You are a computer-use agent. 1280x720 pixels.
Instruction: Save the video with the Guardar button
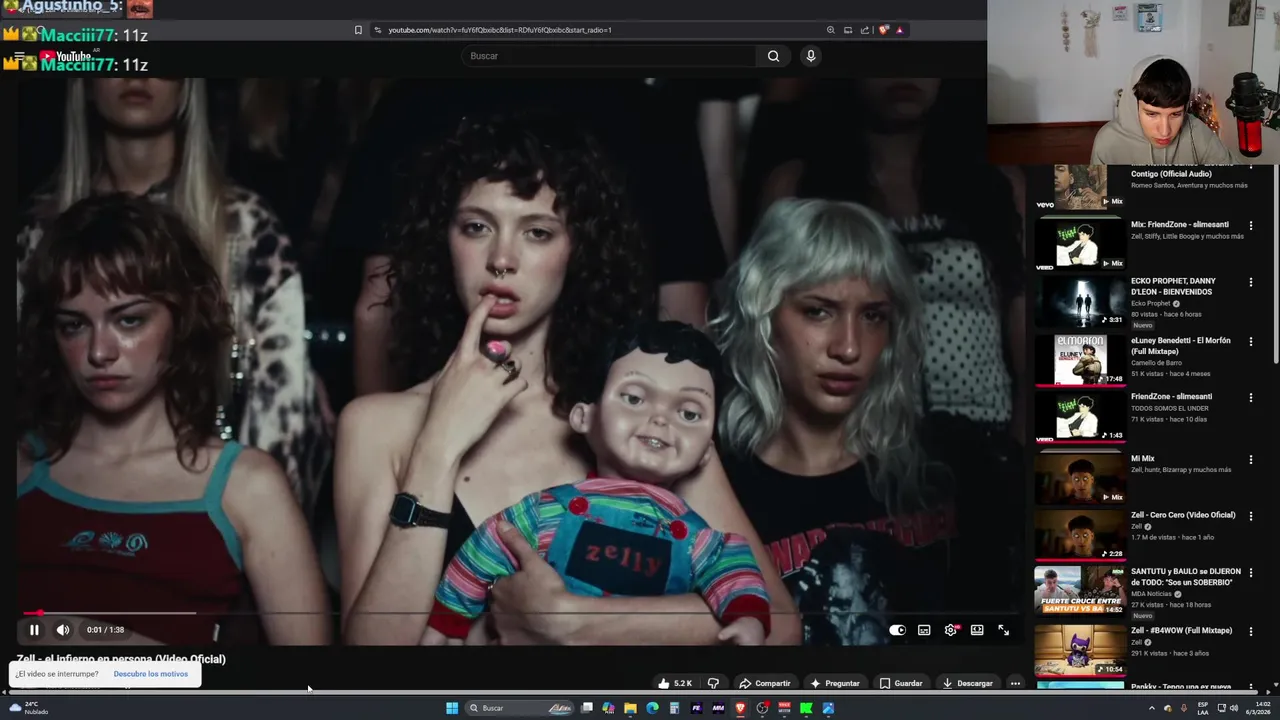901,683
